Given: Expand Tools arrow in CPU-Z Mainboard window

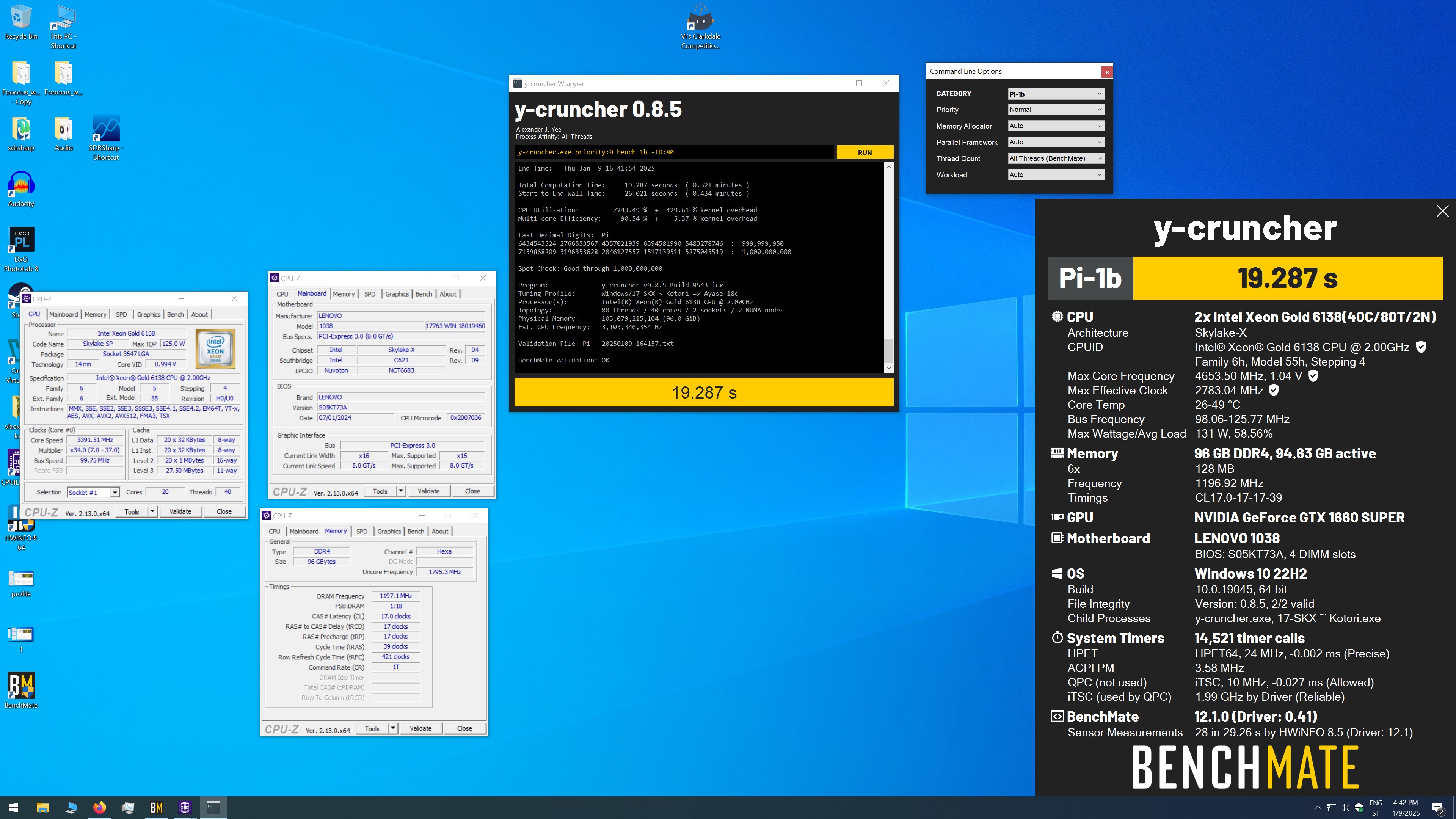Looking at the screenshot, I should 401,491.
